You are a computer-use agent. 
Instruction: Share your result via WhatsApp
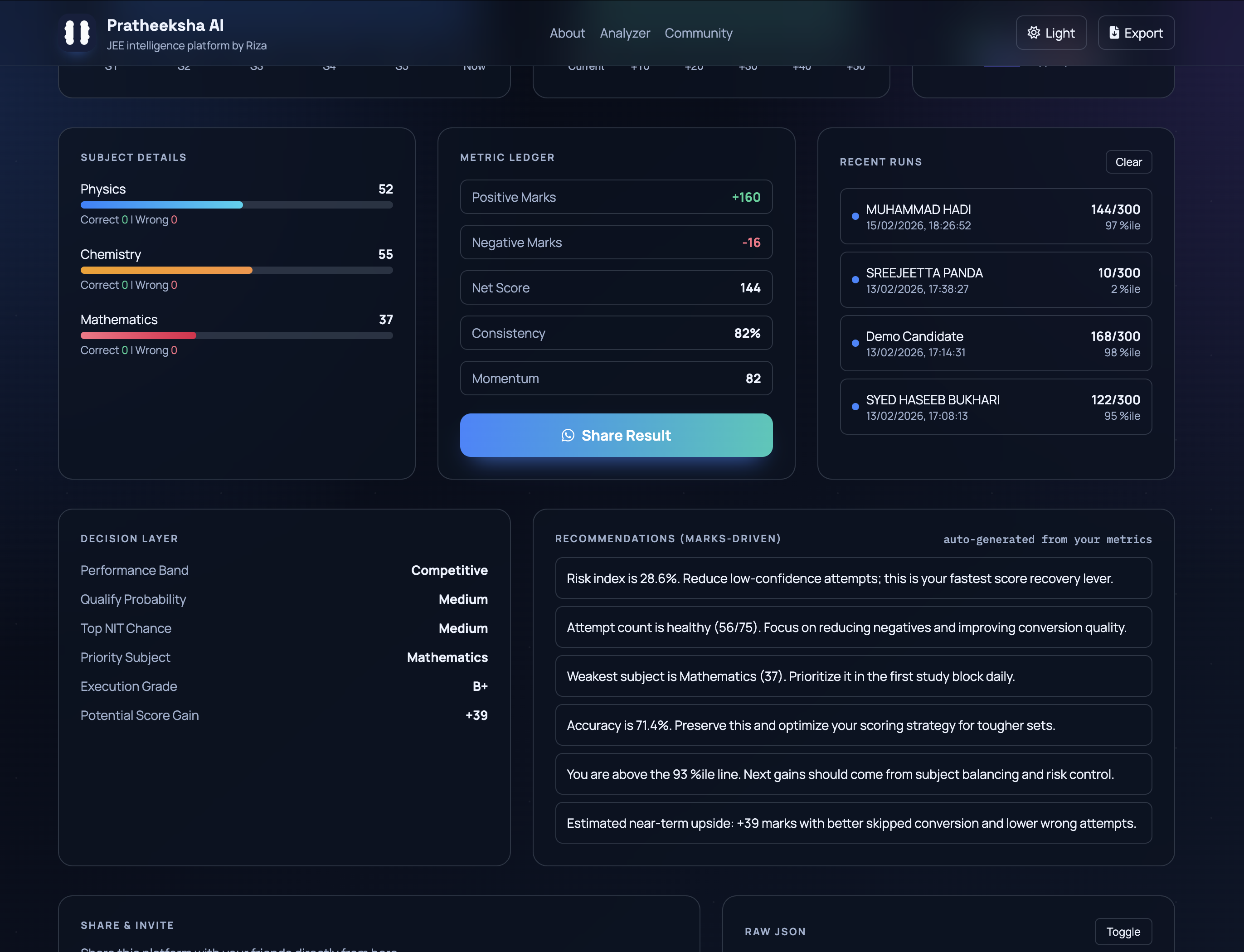(x=616, y=435)
